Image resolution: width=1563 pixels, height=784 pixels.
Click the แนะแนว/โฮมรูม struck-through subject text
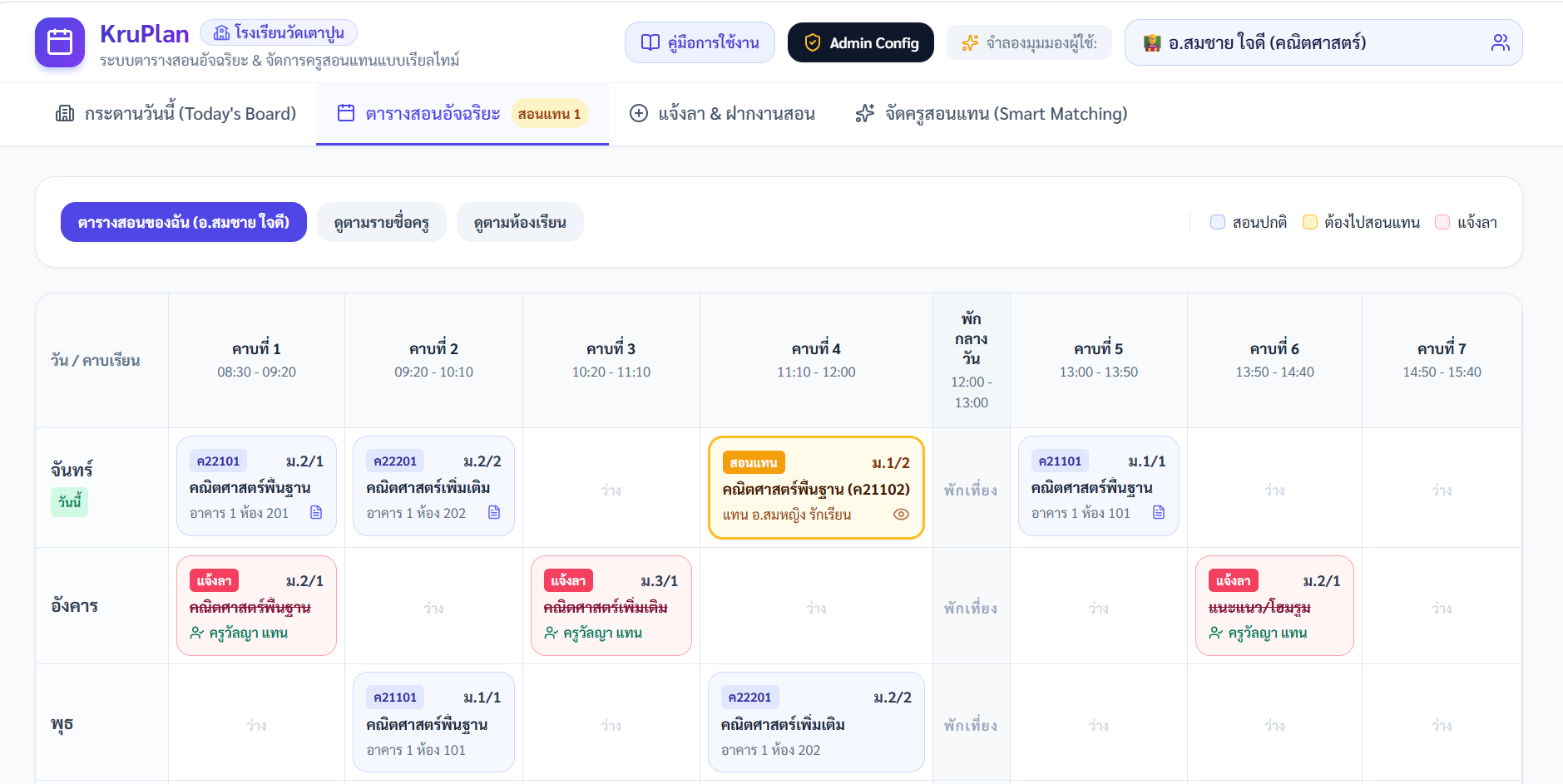[x=1259, y=608]
